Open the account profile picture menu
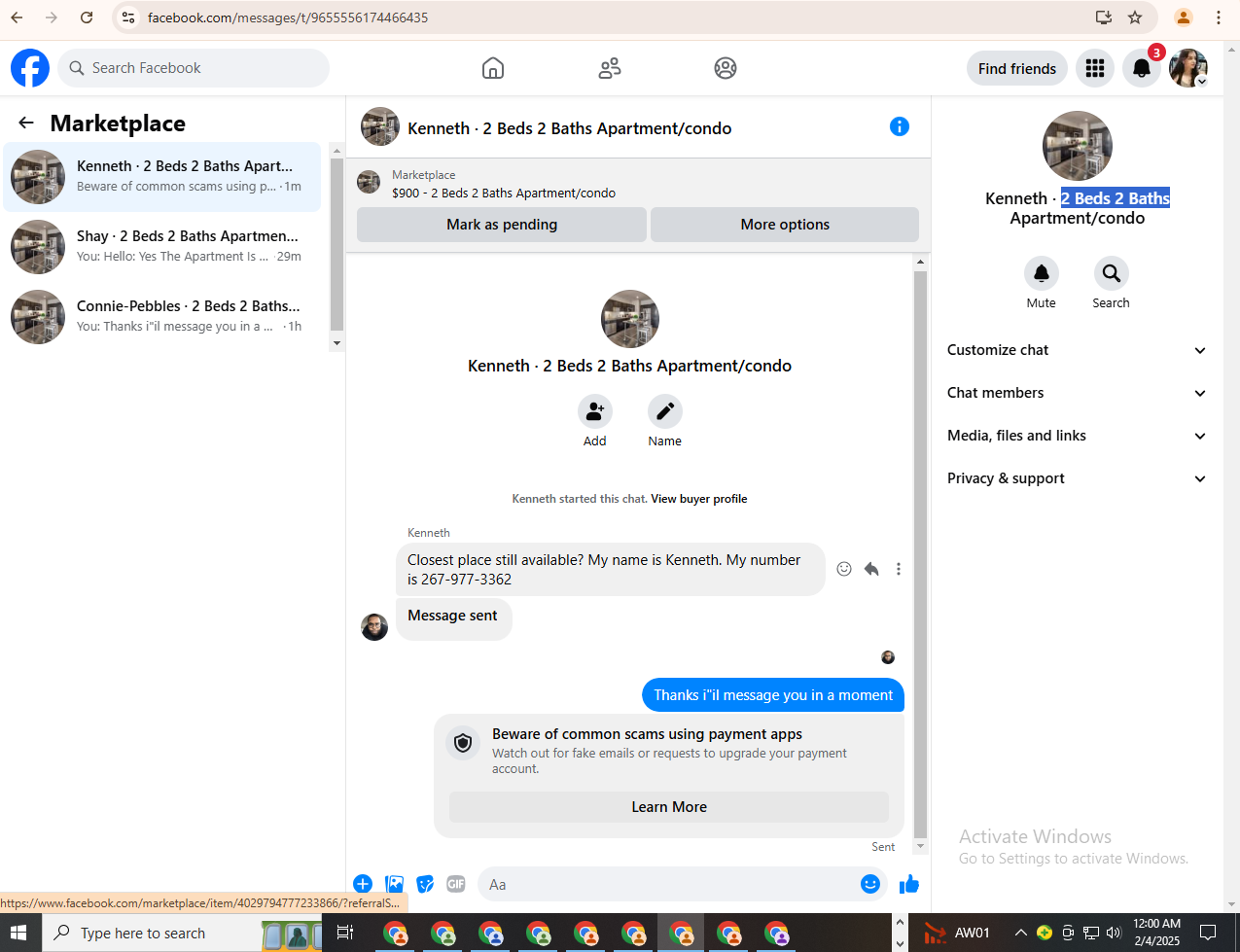Image resolution: width=1240 pixels, height=952 pixels. pos(1188,68)
